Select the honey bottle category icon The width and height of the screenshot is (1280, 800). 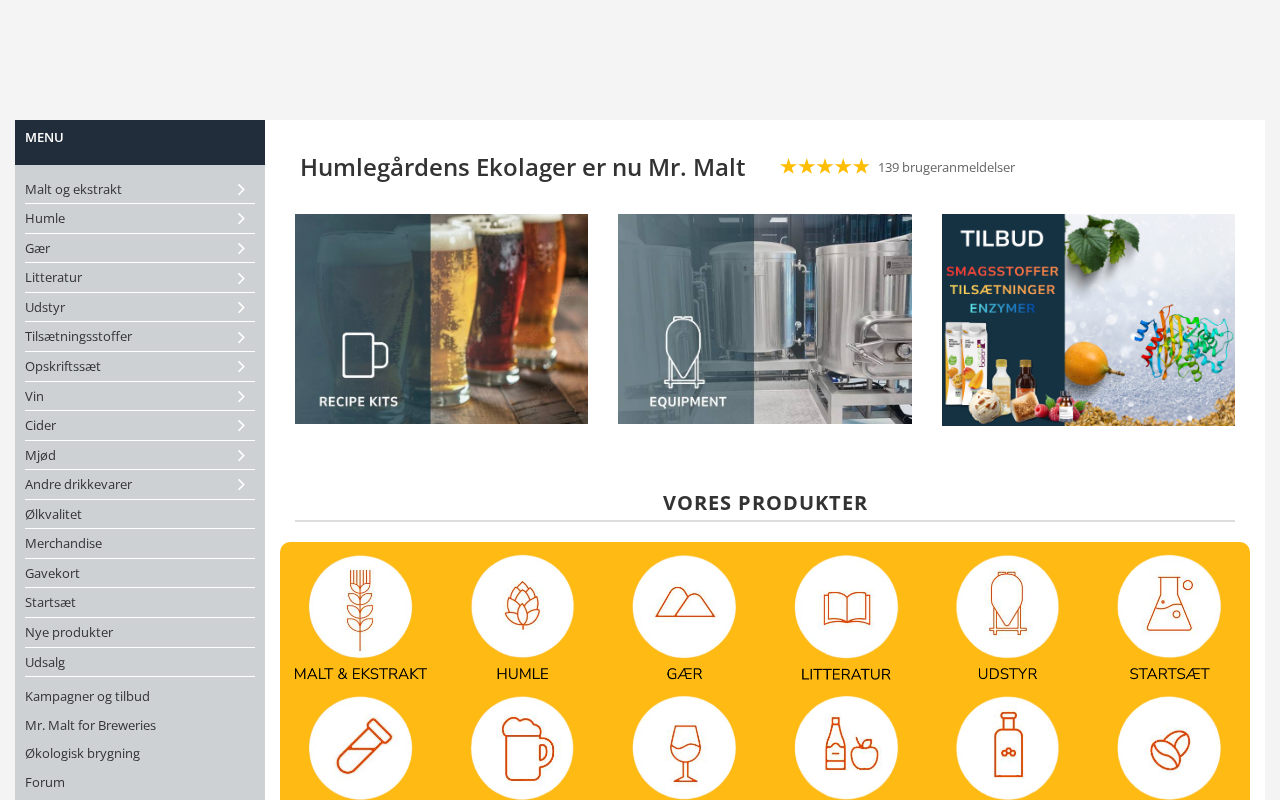click(1007, 748)
